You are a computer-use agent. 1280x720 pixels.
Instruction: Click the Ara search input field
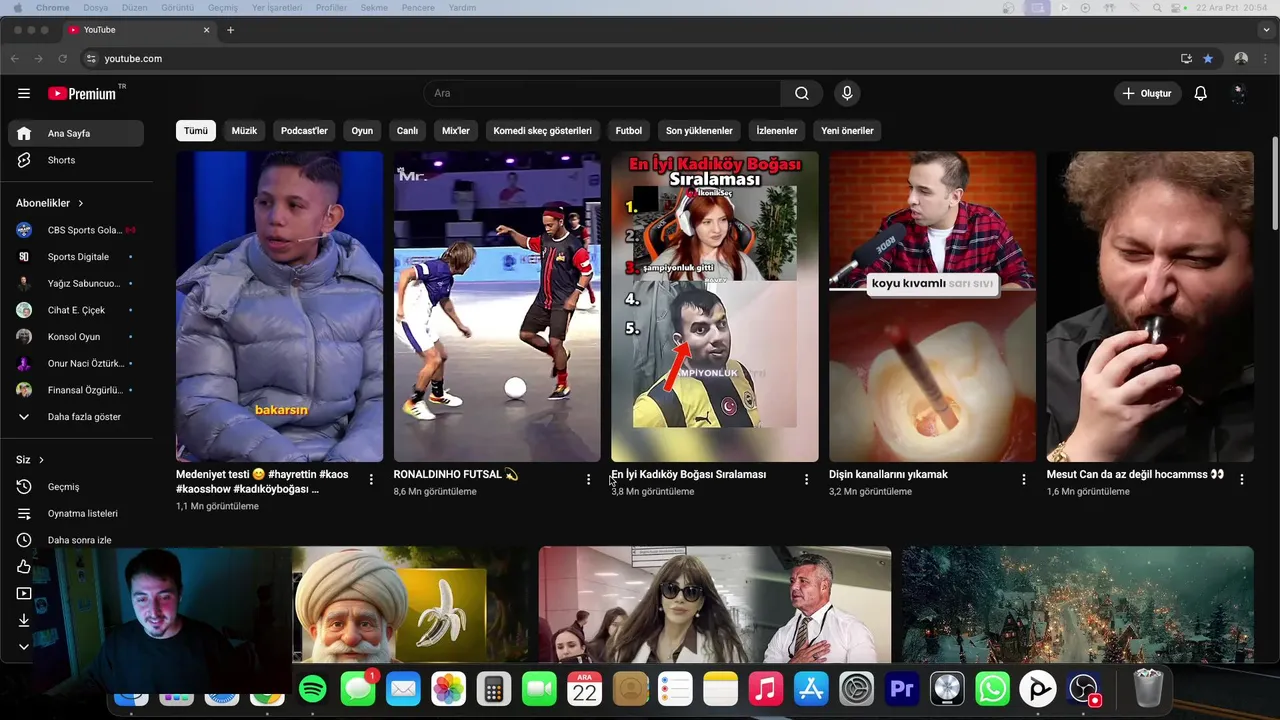(602, 93)
